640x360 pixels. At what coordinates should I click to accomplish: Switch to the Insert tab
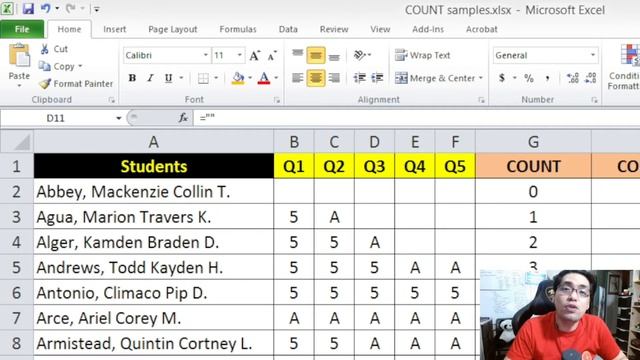click(114, 29)
